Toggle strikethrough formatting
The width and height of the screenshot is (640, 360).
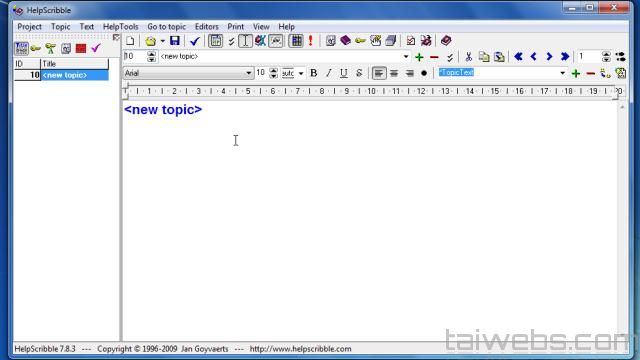click(x=359, y=73)
